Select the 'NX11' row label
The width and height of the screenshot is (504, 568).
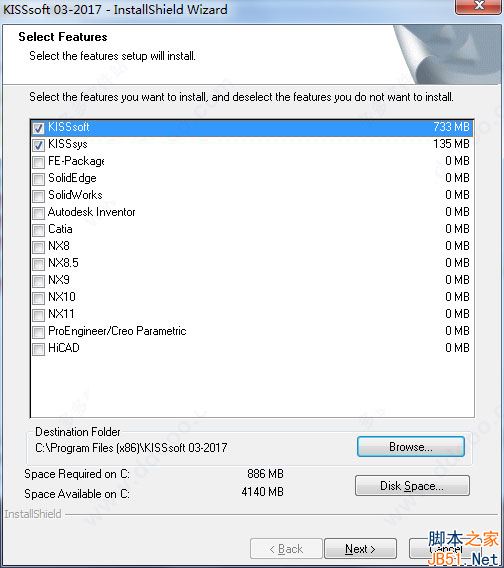click(x=61, y=314)
